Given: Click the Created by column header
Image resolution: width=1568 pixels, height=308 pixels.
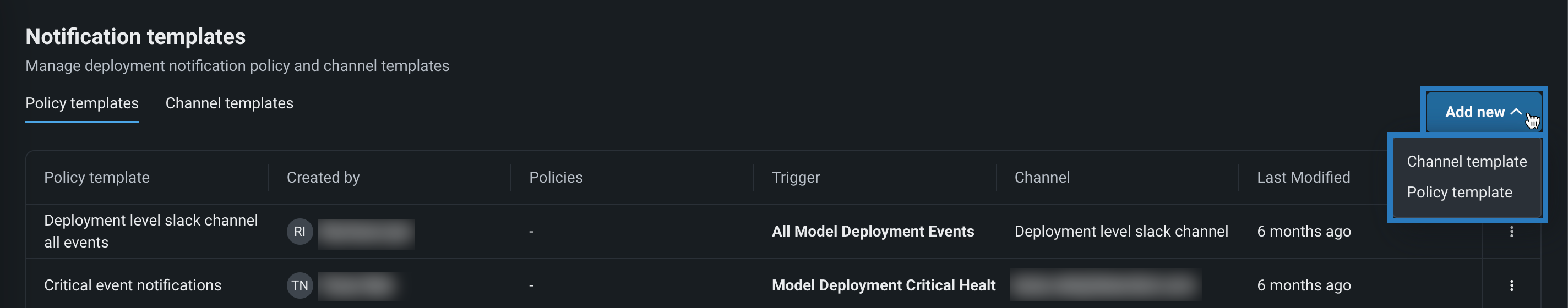Looking at the screenshot, I should click(323, 178).
